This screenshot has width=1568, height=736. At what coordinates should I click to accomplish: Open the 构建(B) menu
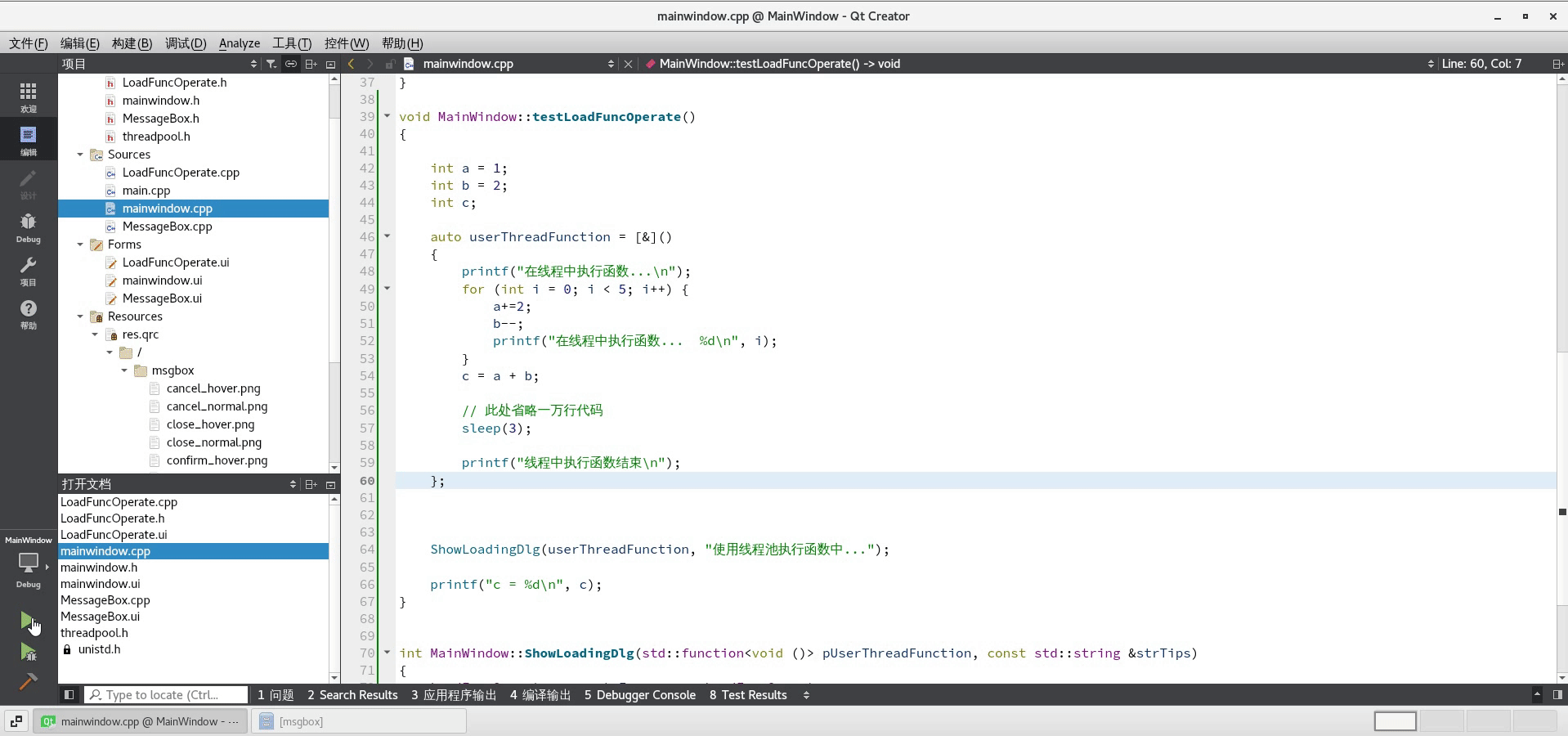click(x=132, y=43)
